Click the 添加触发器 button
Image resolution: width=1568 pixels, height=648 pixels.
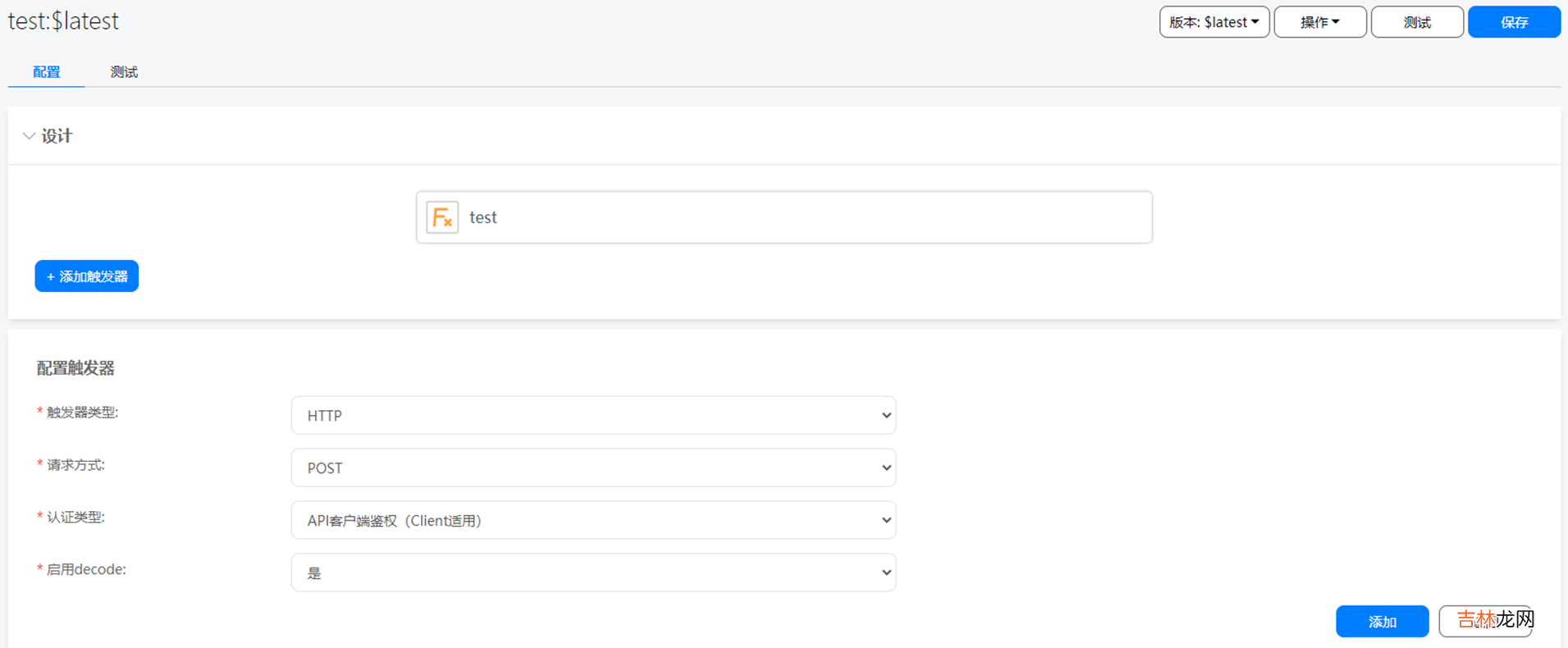86,276
